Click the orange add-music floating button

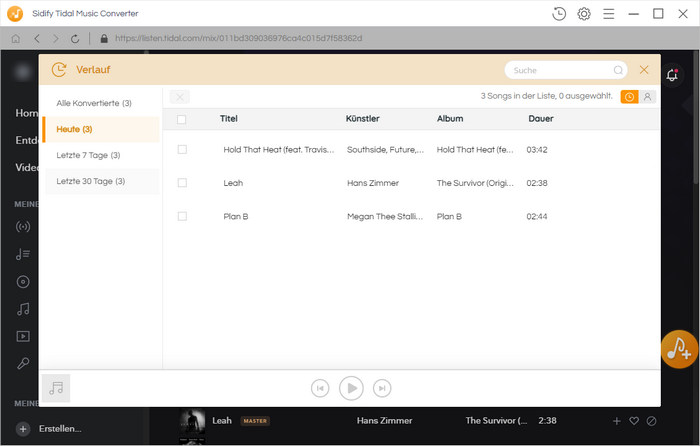click(679, 349)
